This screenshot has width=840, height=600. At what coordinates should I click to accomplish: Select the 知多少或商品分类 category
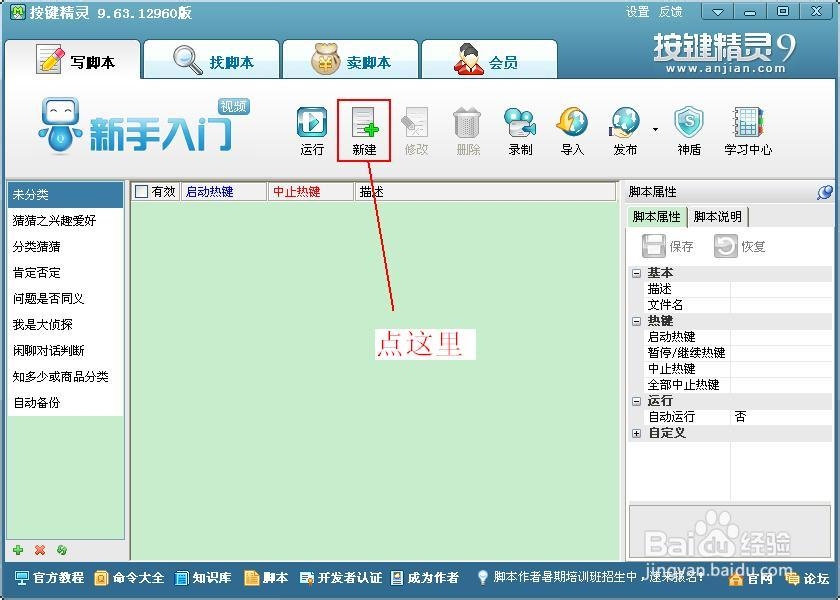click(x=65, y=377)
